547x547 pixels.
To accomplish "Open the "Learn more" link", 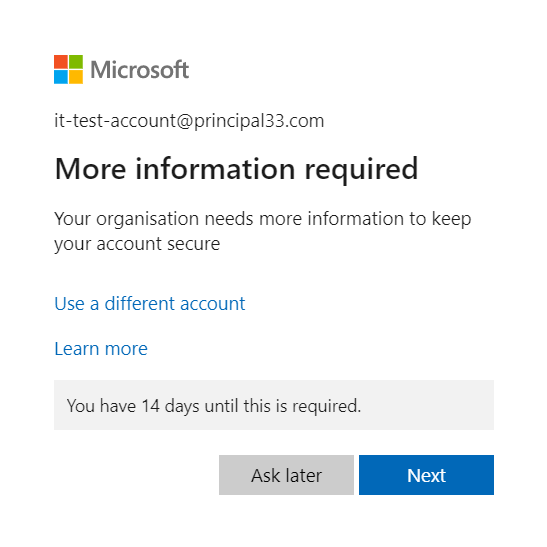I will tap(101, 349).
